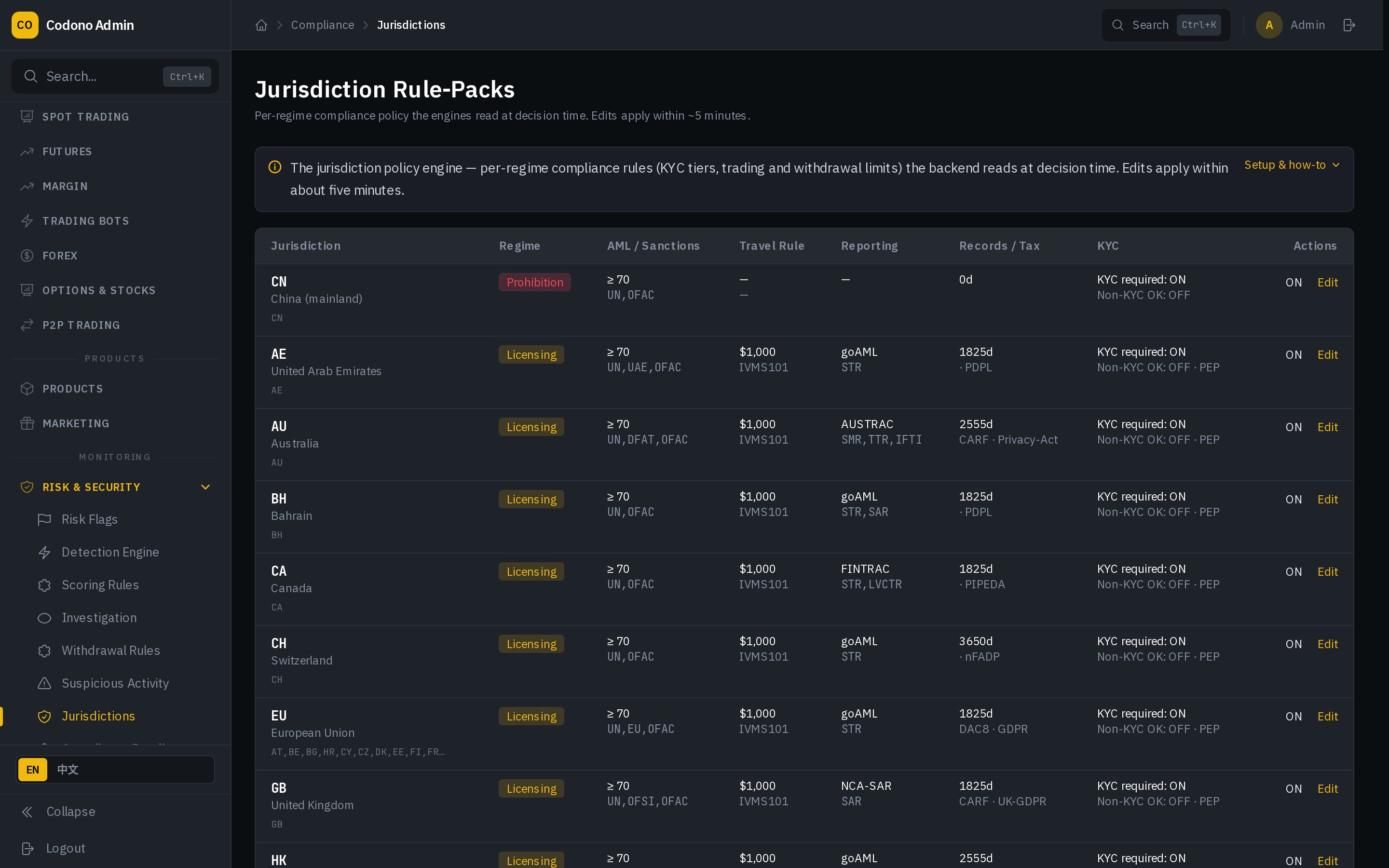Click the Withdrawal Rules gear icon
Screen dimensions: 1389x868
[x=44, y=651]
